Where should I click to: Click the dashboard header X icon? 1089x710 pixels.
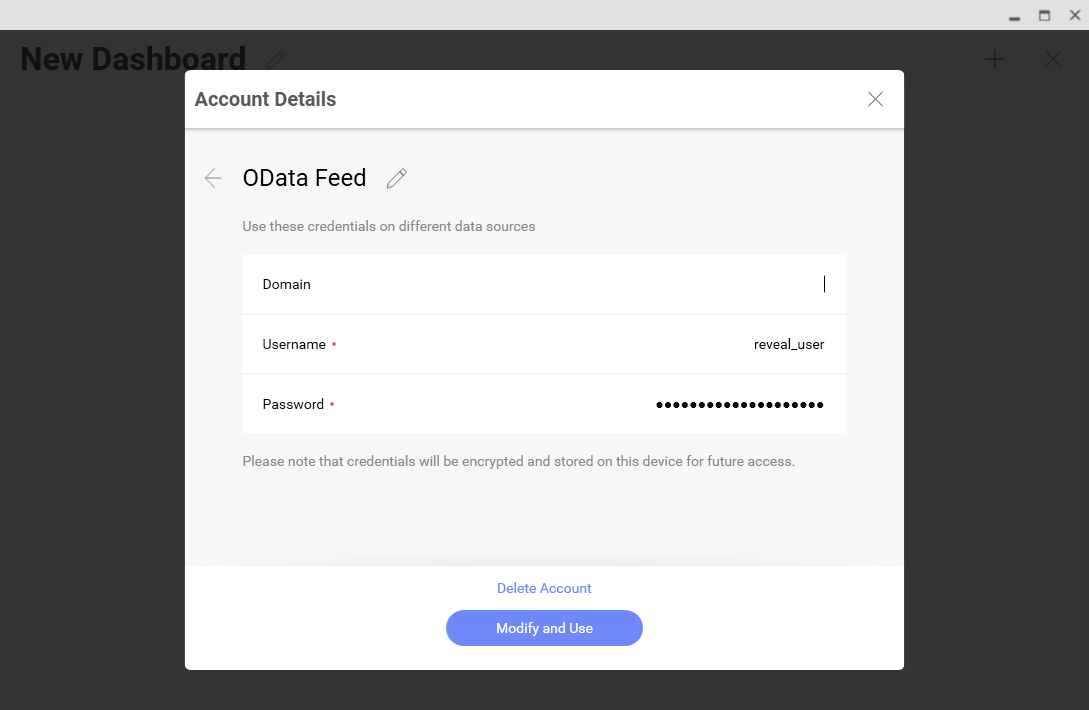1052,59
